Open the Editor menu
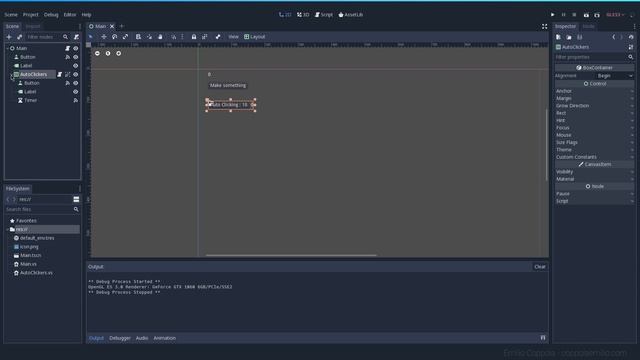This screenshot has height=360, width=640. [70, 15]
